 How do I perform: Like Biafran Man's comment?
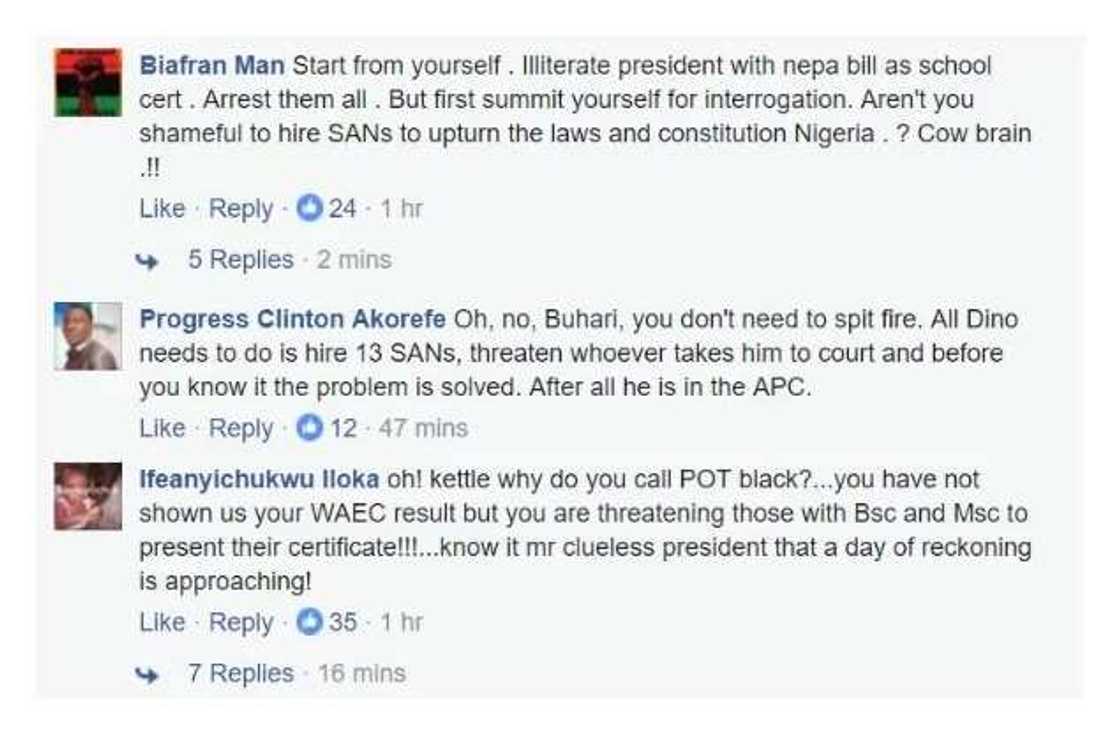pos(161,208)
